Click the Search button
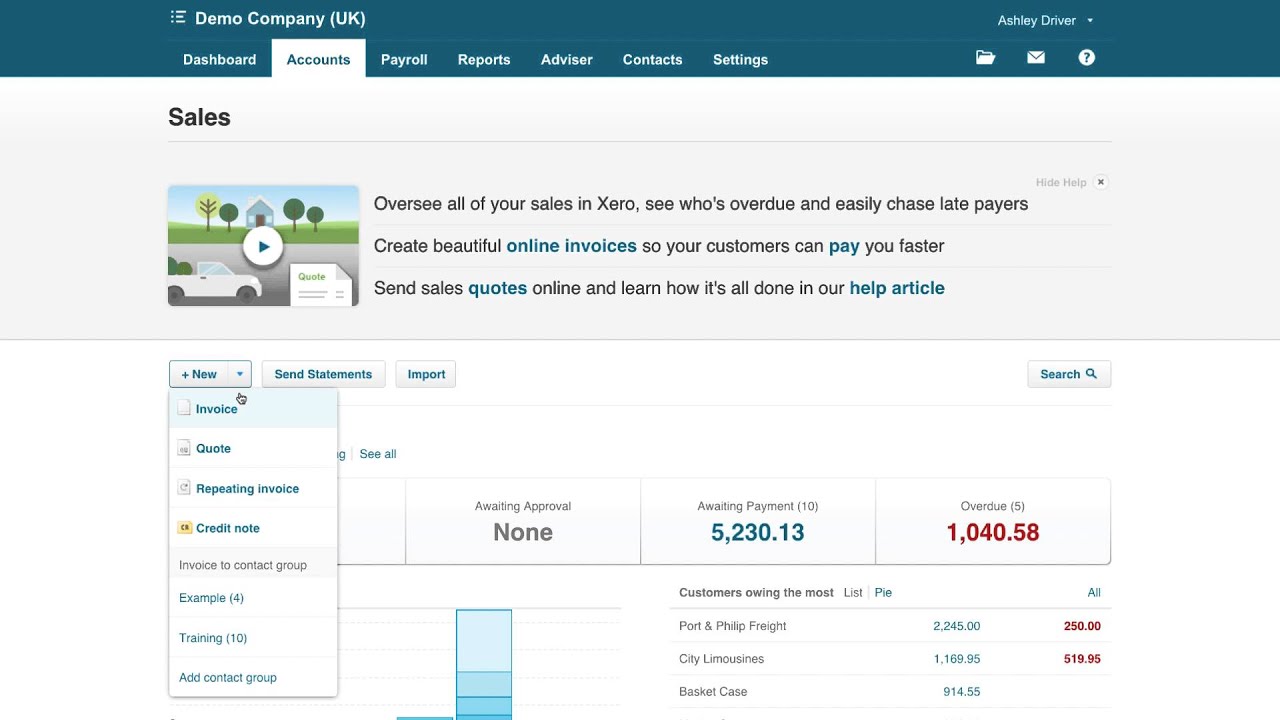 (x=1069, y=374)
